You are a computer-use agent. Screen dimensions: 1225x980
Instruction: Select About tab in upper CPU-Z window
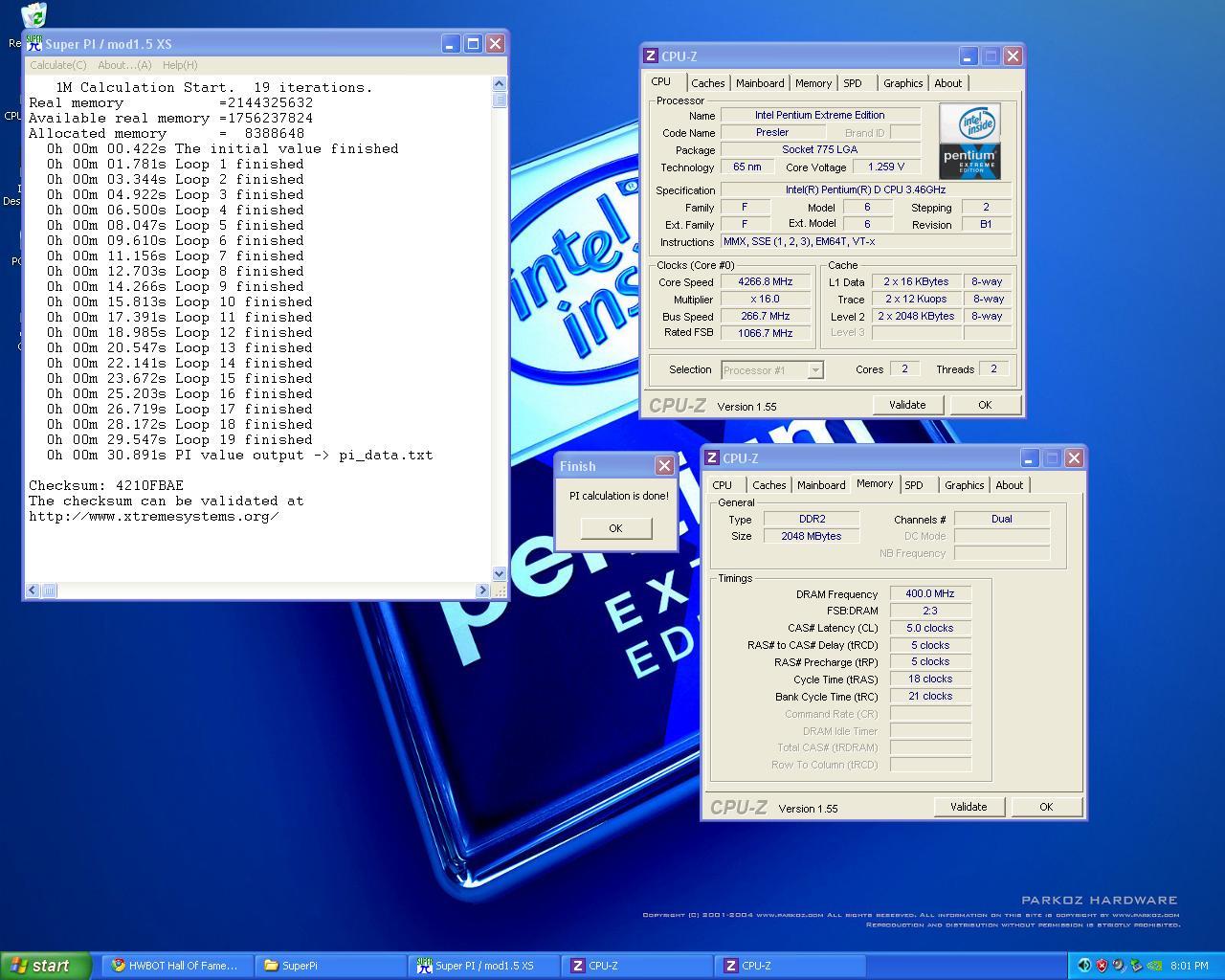(947, 83)
